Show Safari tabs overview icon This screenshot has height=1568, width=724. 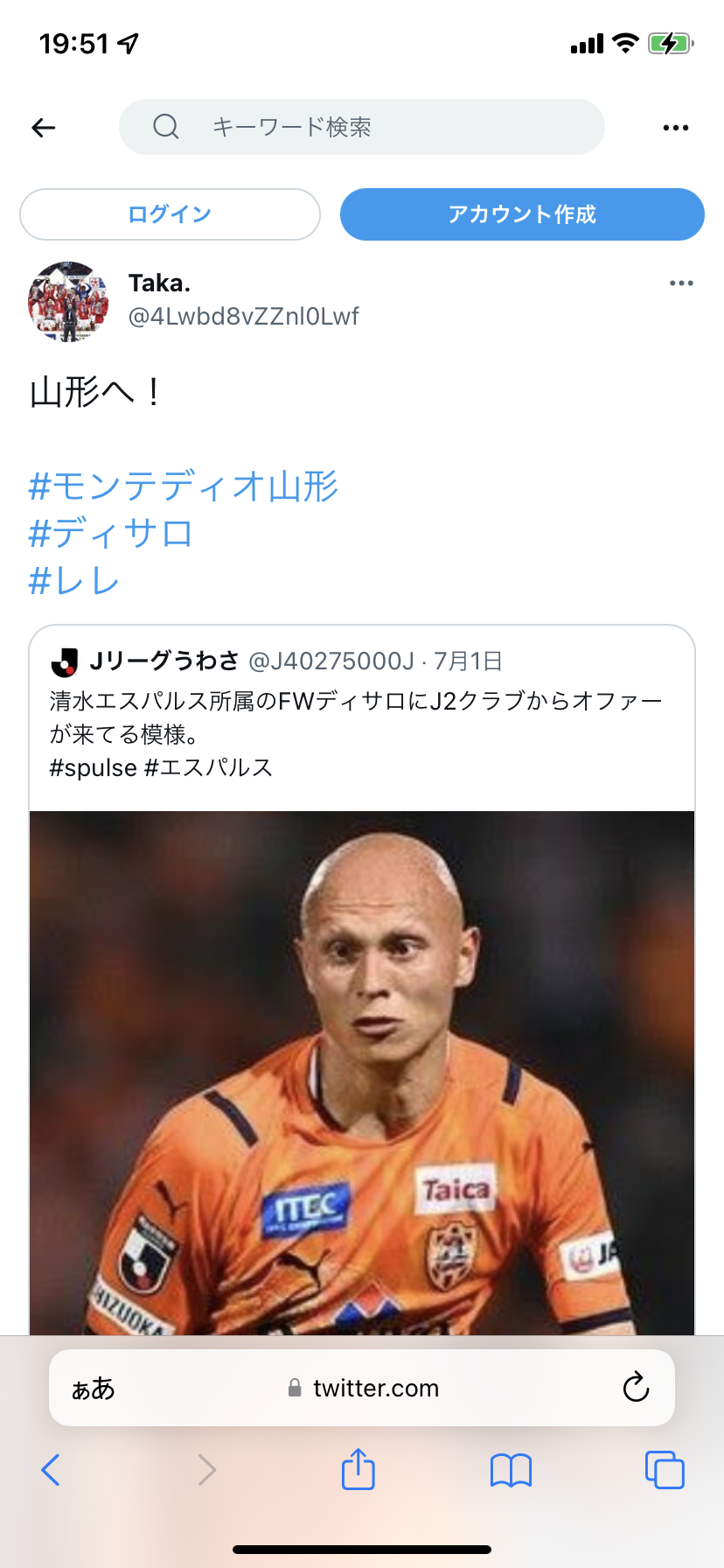coord(665,1470)
